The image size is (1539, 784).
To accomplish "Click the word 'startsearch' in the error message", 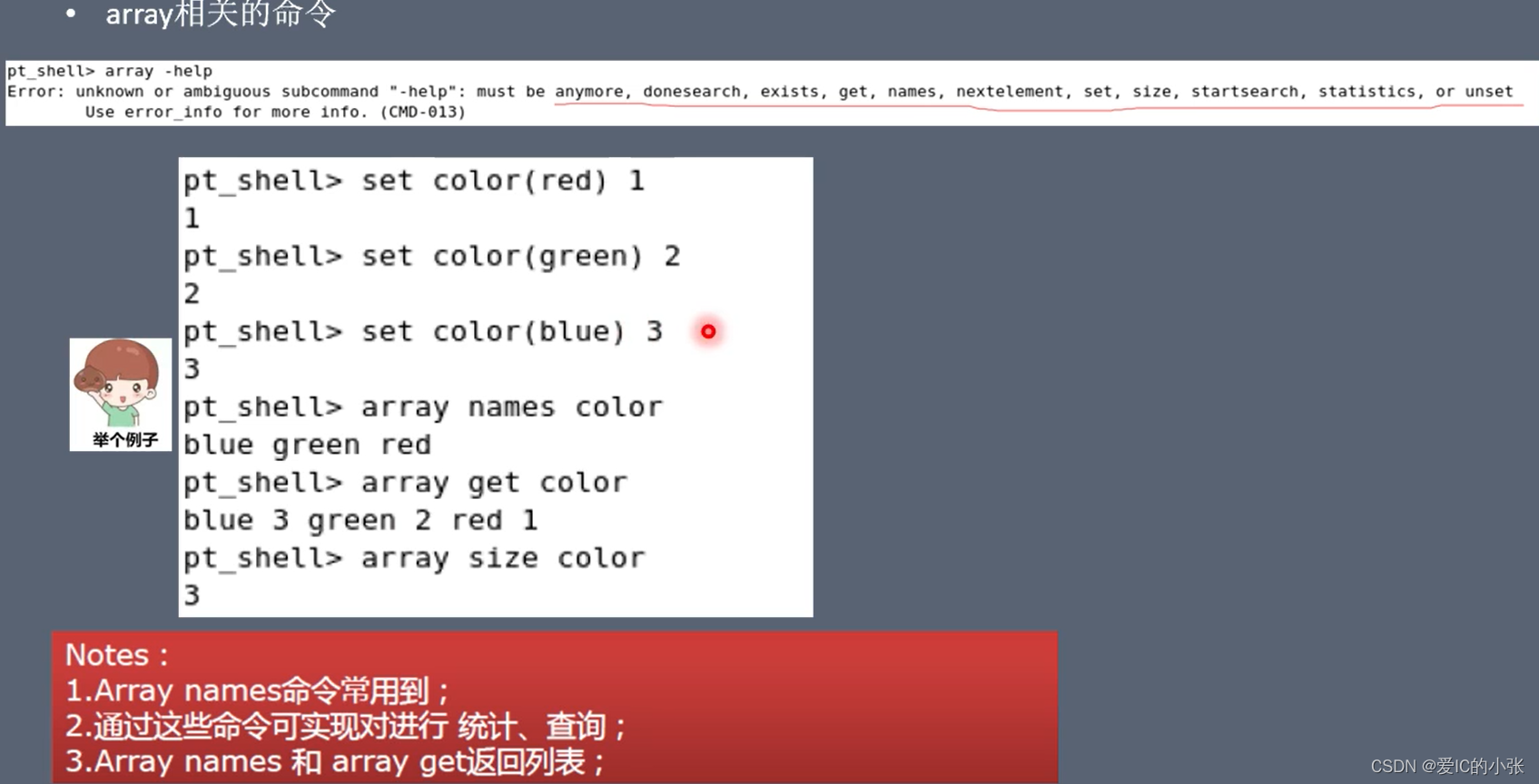I will pos(1245,92).
